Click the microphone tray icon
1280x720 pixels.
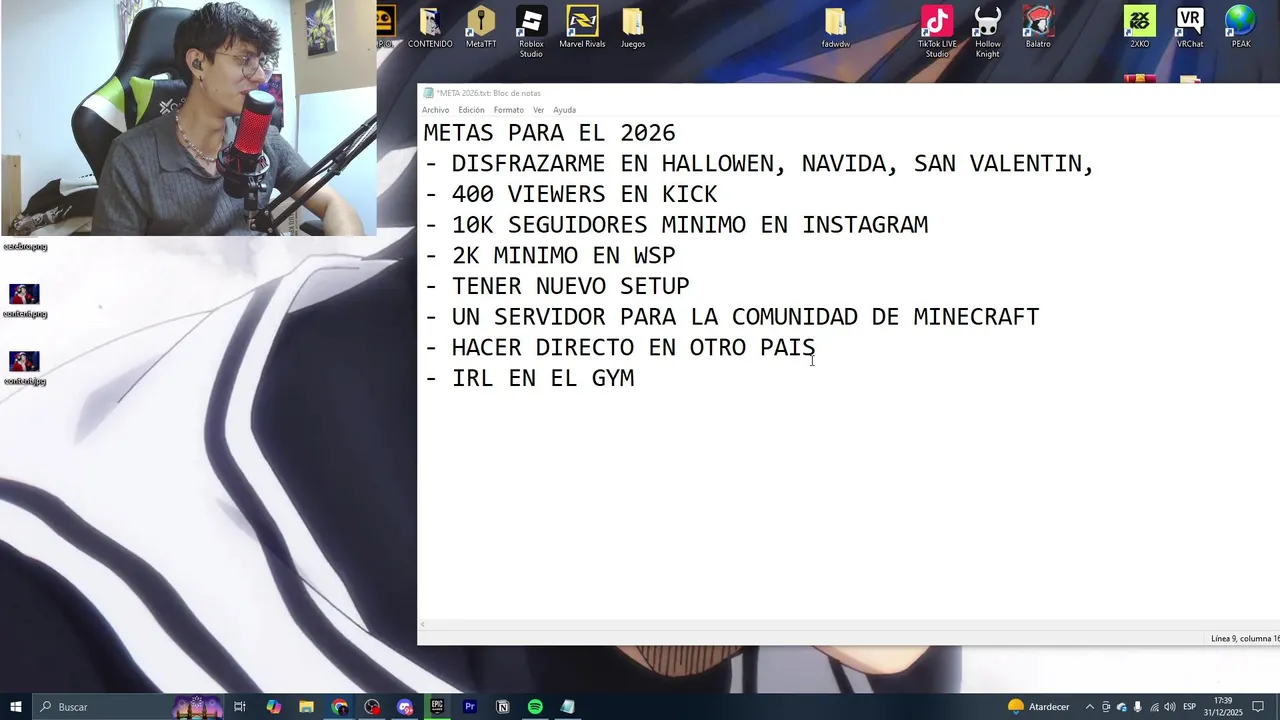(1137, 707)
